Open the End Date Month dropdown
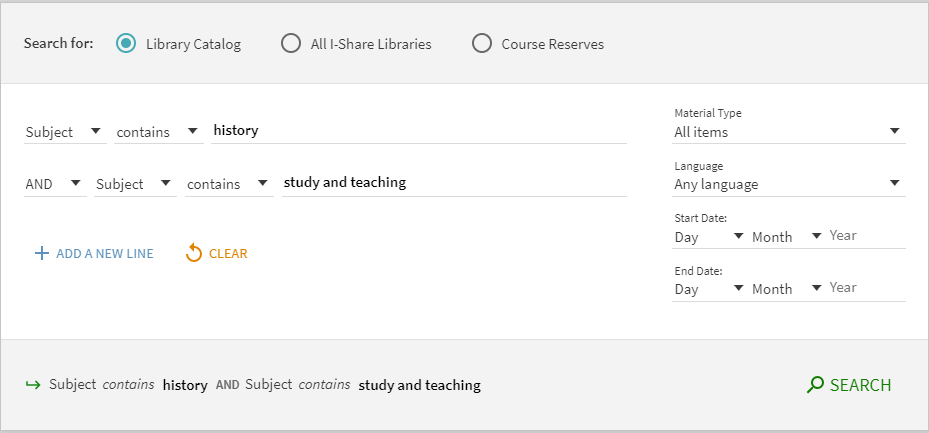Viewport: 929px width, 433px height. [x=786, y=289]
